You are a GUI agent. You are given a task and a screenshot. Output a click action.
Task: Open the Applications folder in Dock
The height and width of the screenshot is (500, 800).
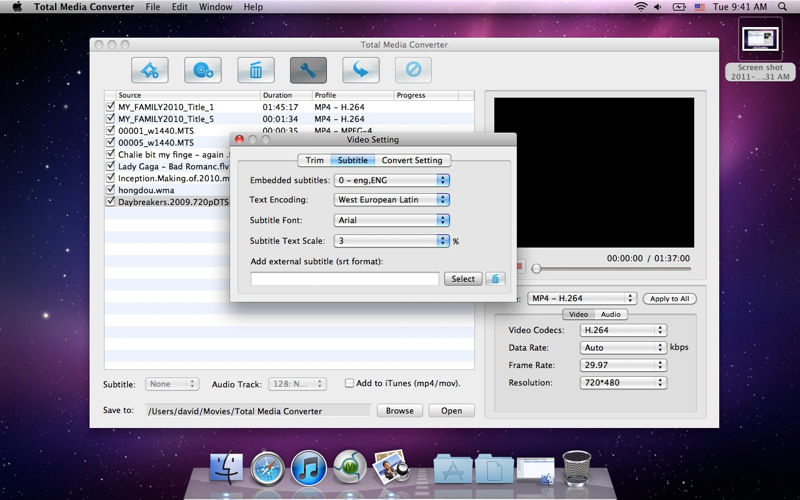[x=453, y=468]
